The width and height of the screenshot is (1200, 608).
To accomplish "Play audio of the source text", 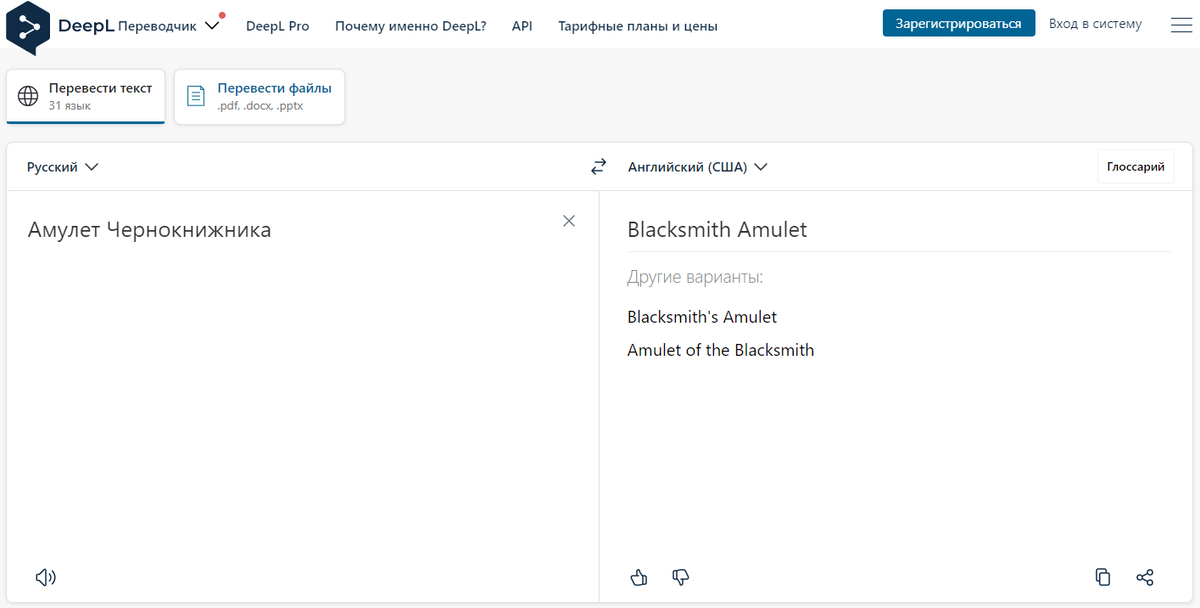I will [45, 577].
